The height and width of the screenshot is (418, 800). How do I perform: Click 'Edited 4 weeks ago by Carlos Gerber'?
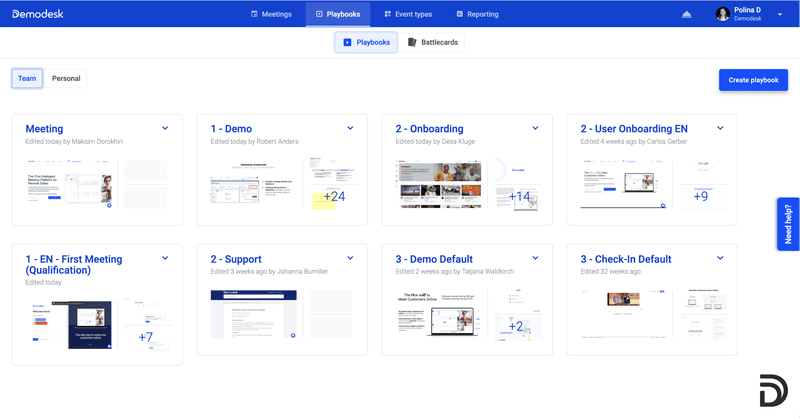tap(633, 141)
